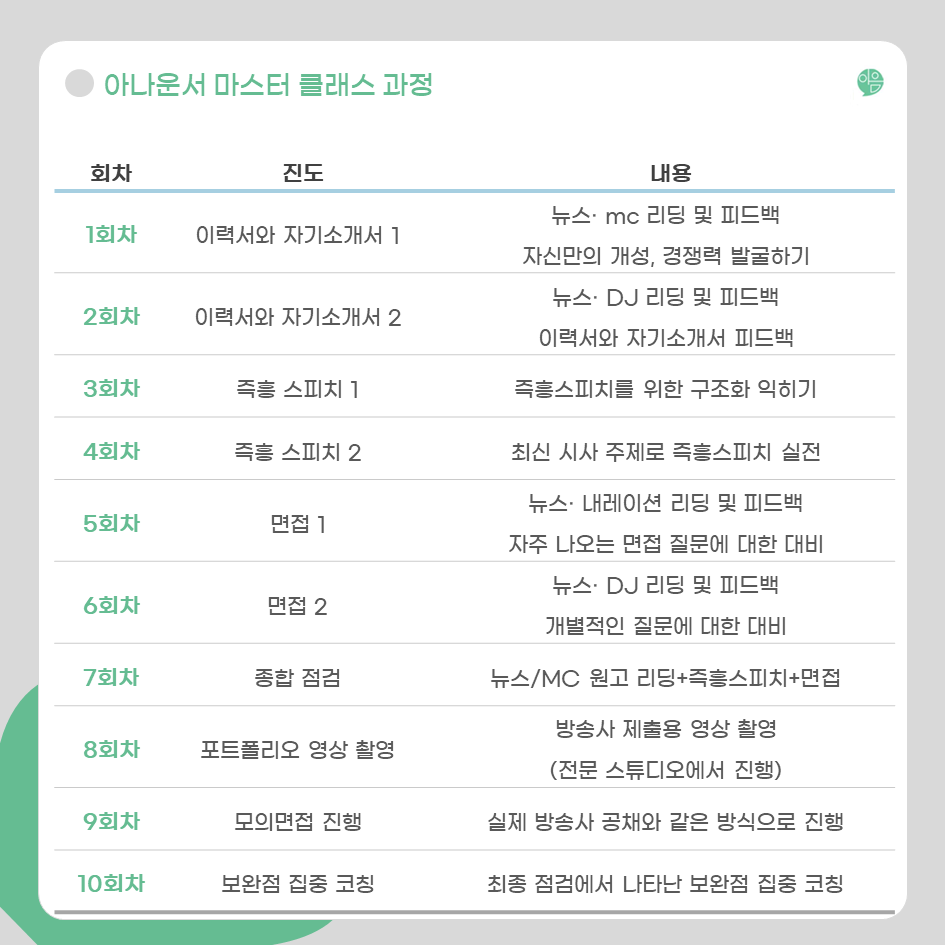Select the 7회차 session label
This screenshot has width=945, height=945.
click(x=111, y=677)
